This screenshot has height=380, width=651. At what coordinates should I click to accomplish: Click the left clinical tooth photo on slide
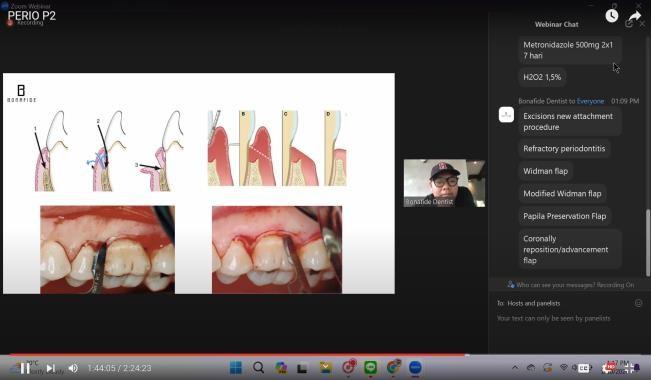[108, 250]
